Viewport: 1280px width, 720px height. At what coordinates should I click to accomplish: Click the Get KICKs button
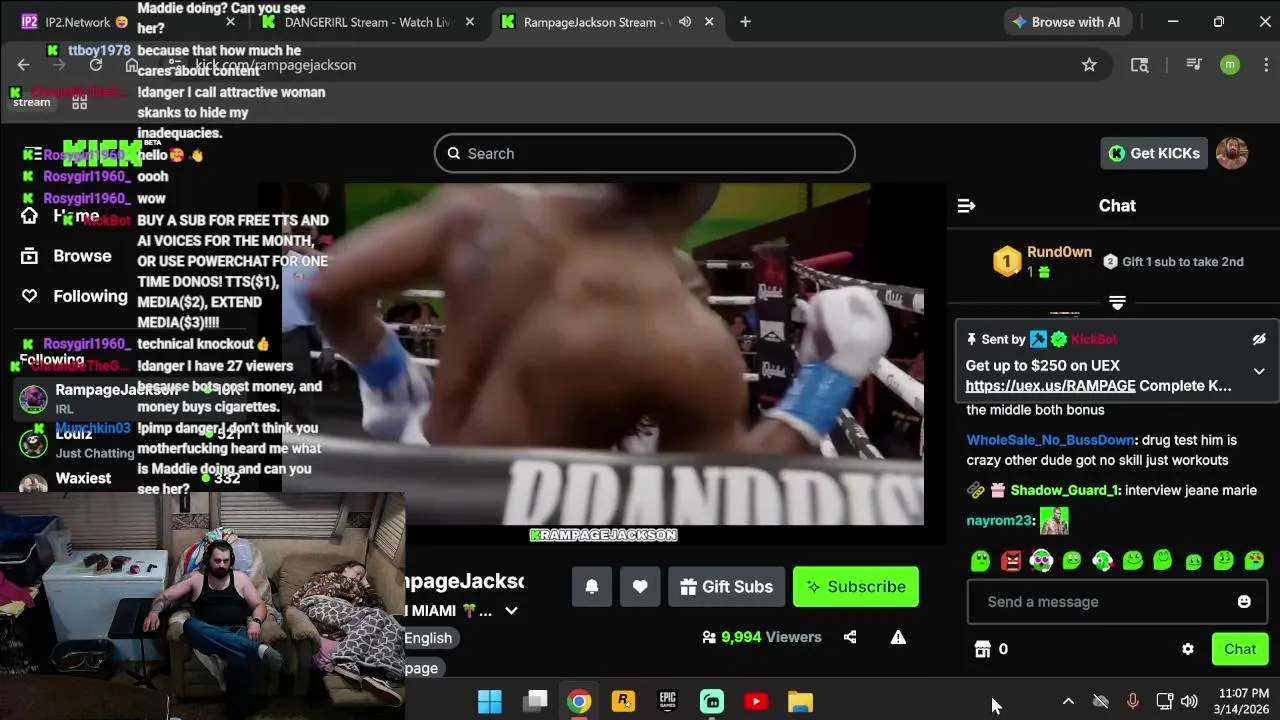(x=1154, y=153)
